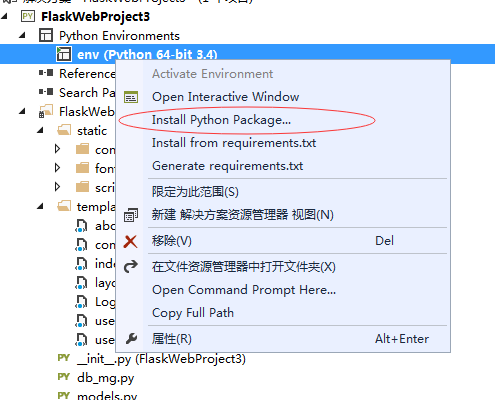Image resolution: width=495 pixels, height=400 pixels.
Task: Click the wrench properties icon in the menu
Action: 131,339
